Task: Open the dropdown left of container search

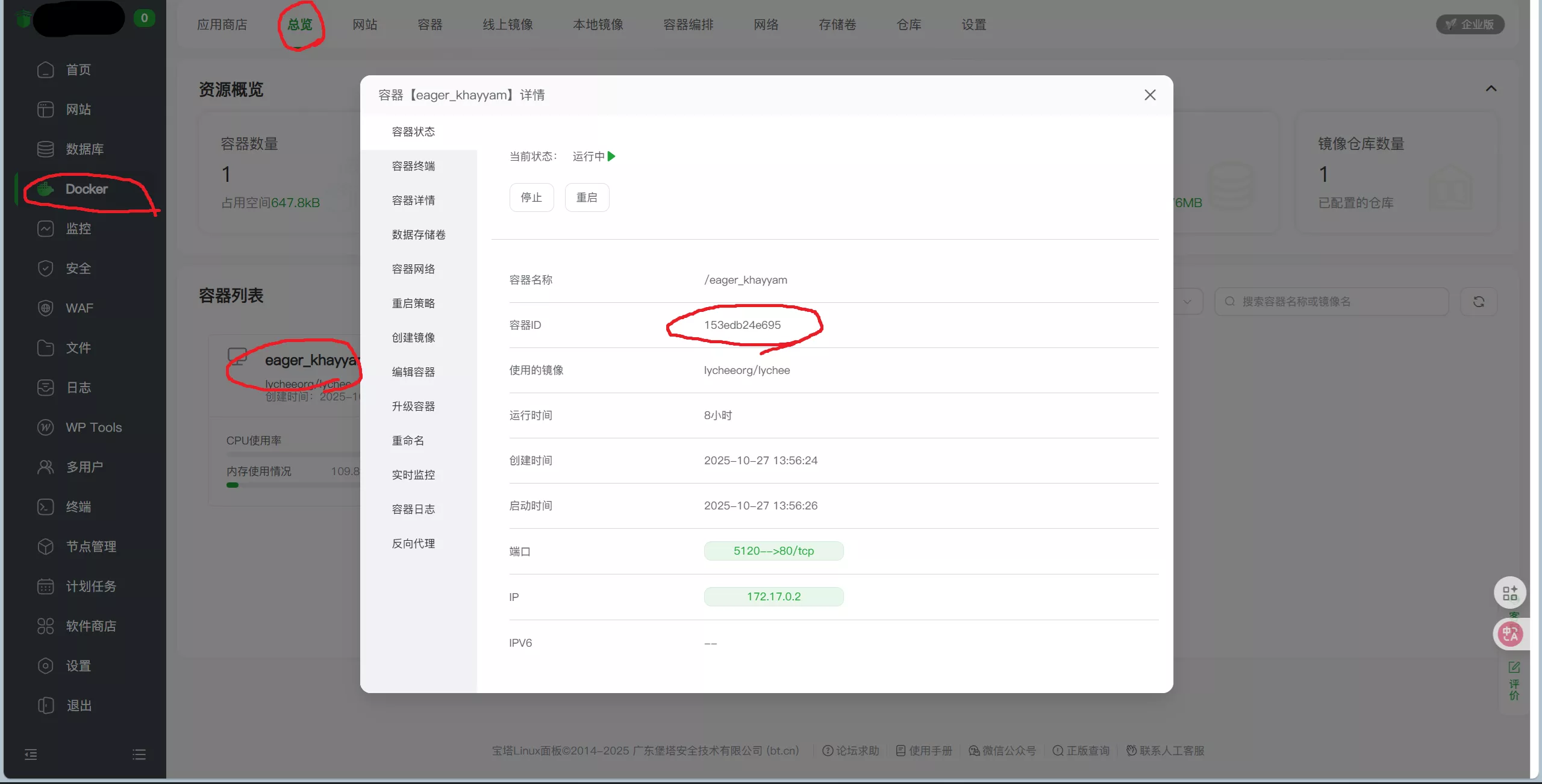Action: pyautogui.click(x=1187, y=302)
